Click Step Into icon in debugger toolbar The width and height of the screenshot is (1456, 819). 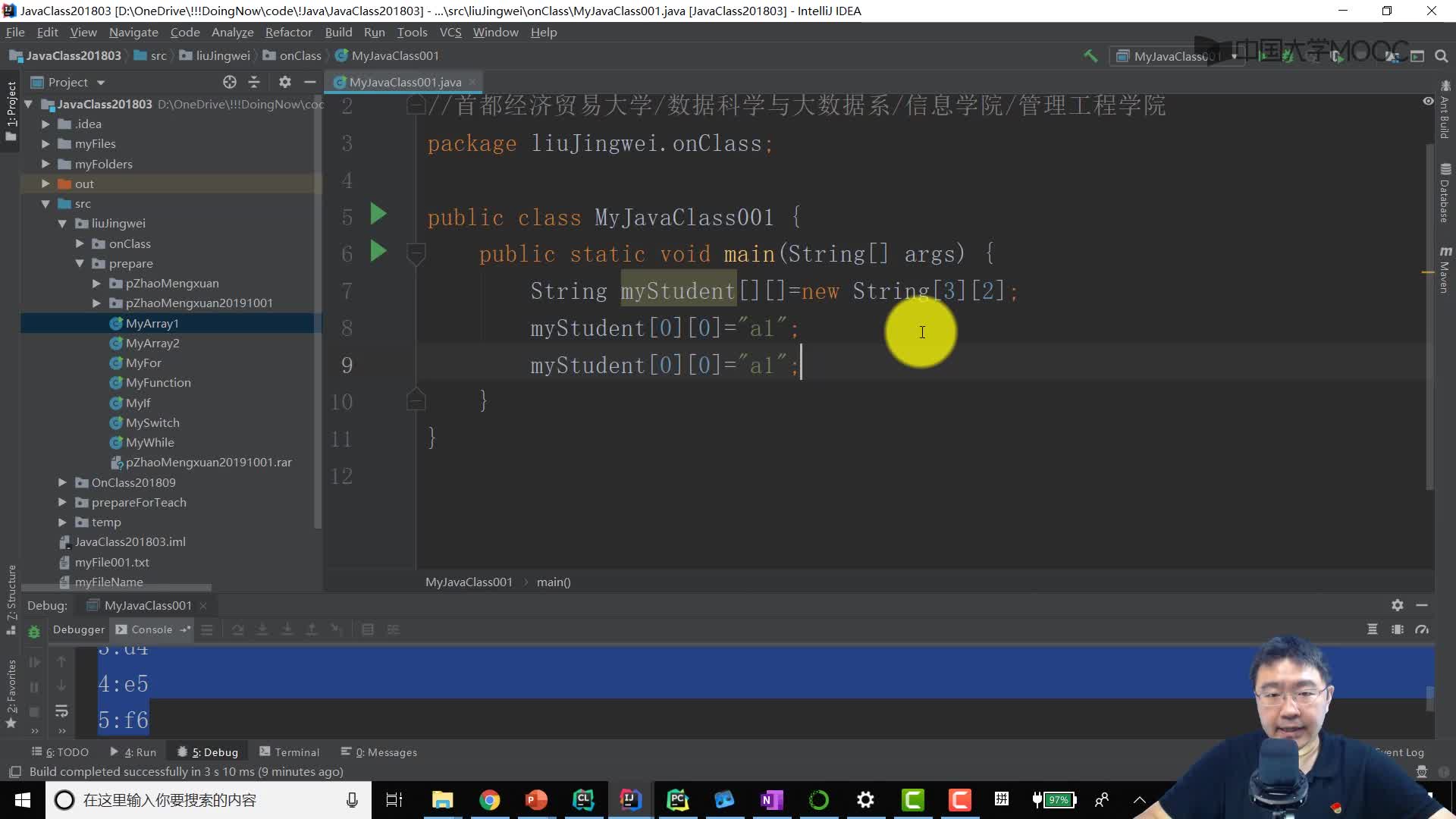(x=262, y=629)
